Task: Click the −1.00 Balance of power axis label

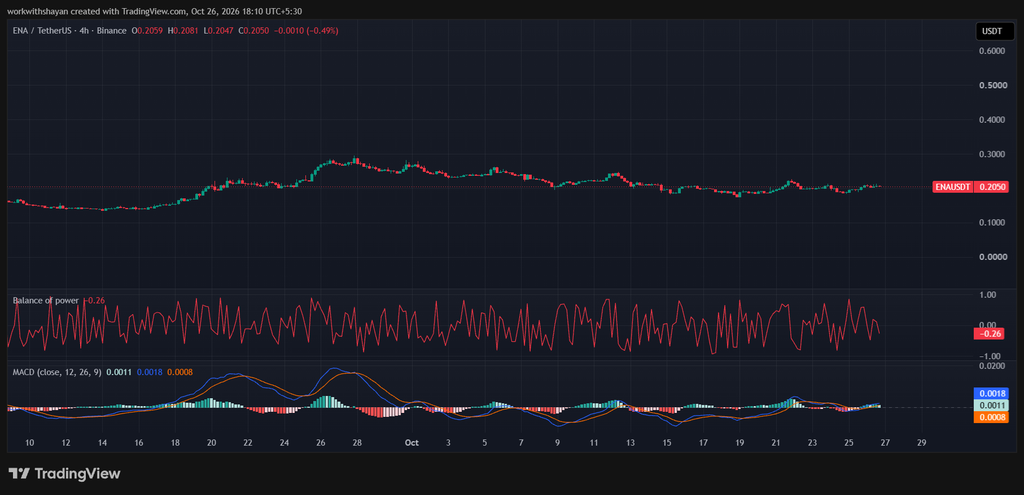Action: click(x=985, y=356)
